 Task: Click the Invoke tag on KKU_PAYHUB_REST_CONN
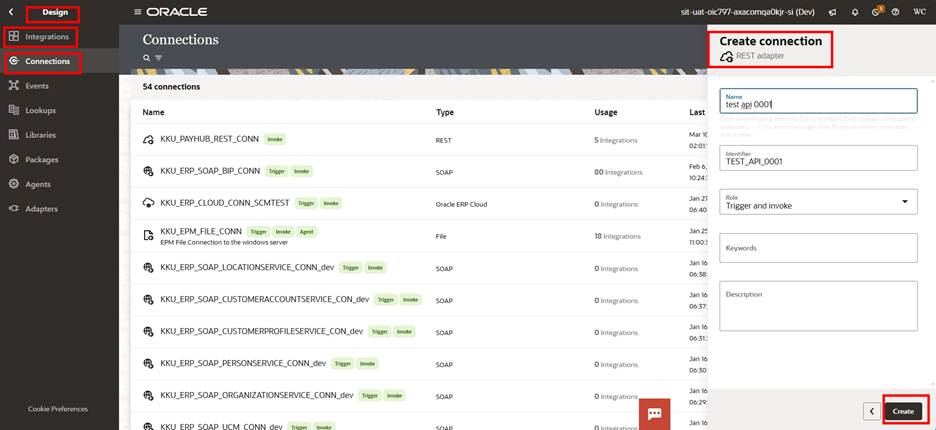point(275,139)
